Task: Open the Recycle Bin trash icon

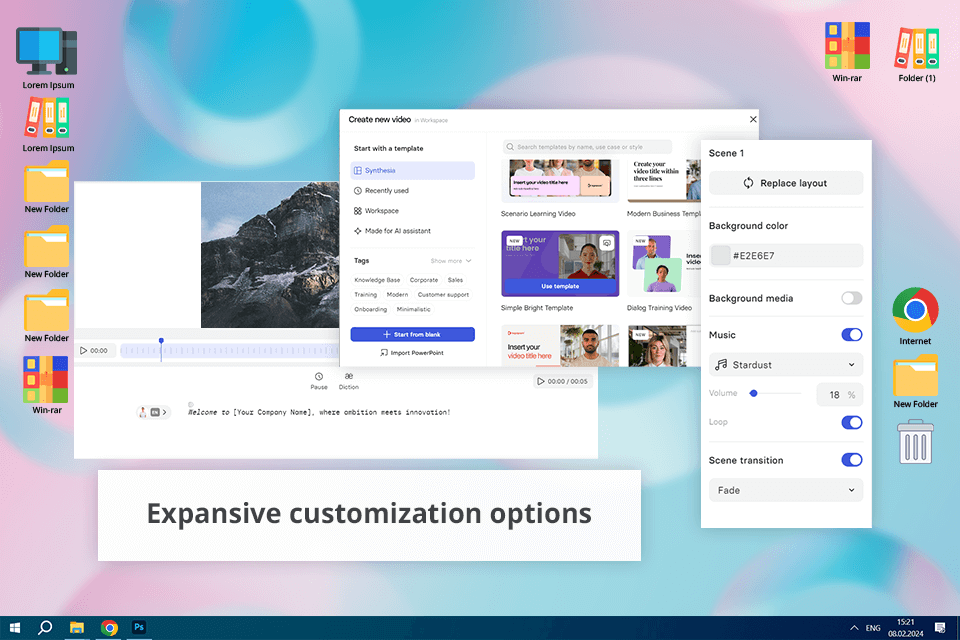Action: (915, 442)
